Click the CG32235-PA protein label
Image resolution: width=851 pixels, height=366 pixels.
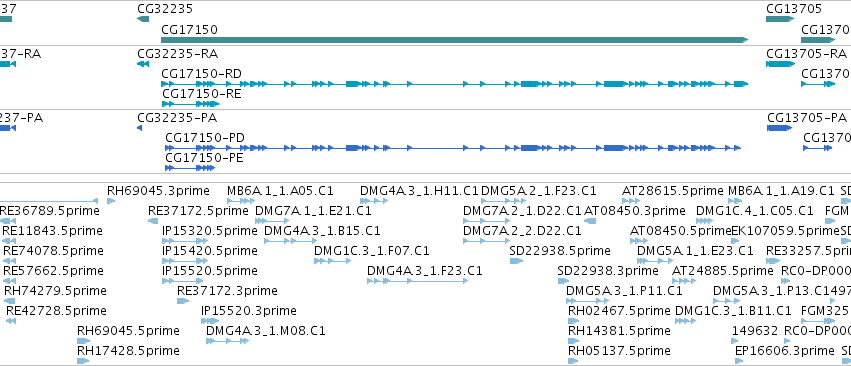(177, 118)
